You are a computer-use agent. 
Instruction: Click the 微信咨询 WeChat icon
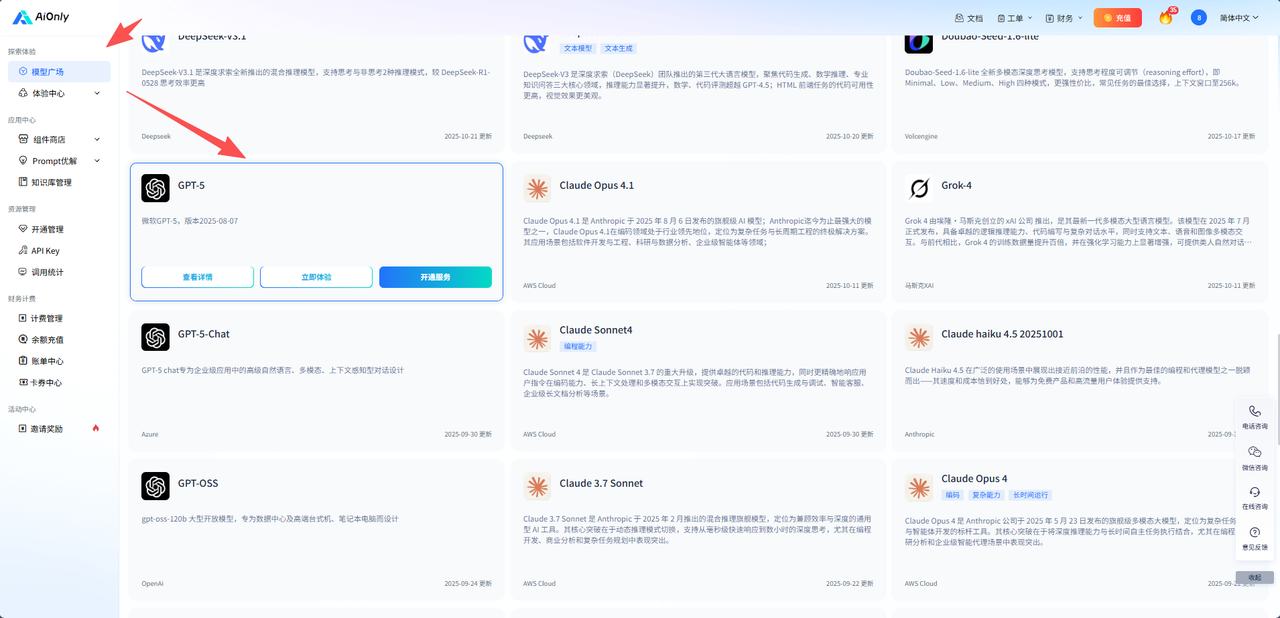1255,452
